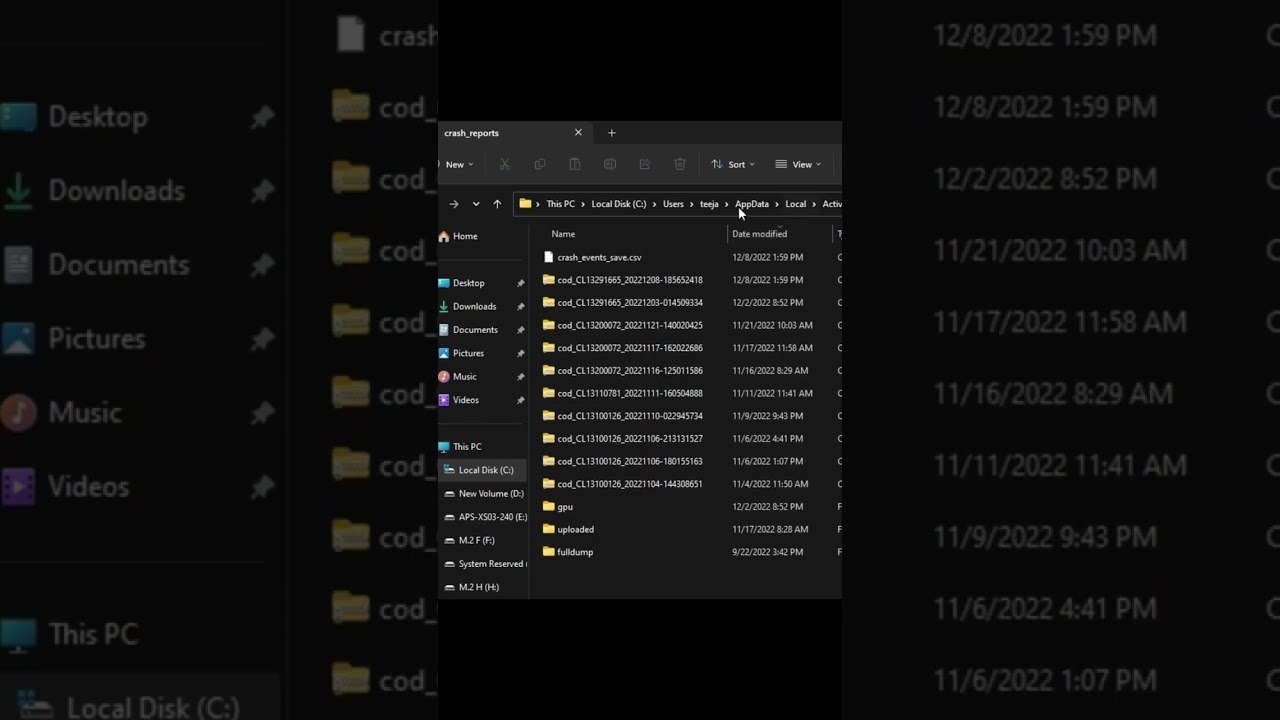
Task: Click the pin icon next to Documents
Action: (x=520, y=330)
